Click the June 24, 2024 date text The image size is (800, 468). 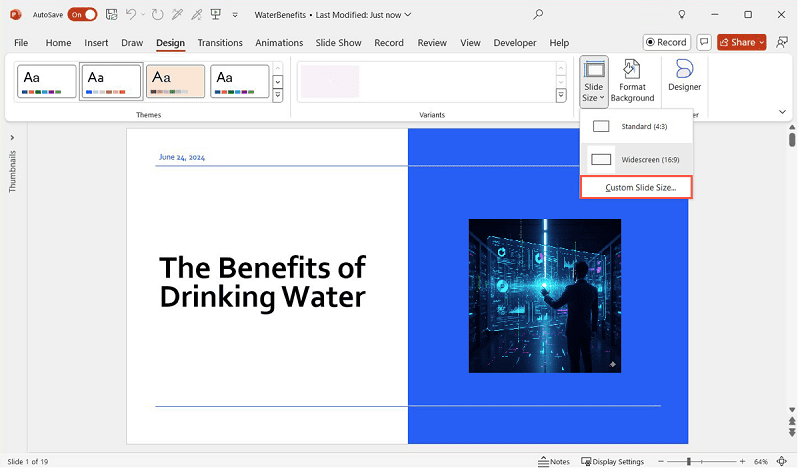click(182, 157)
